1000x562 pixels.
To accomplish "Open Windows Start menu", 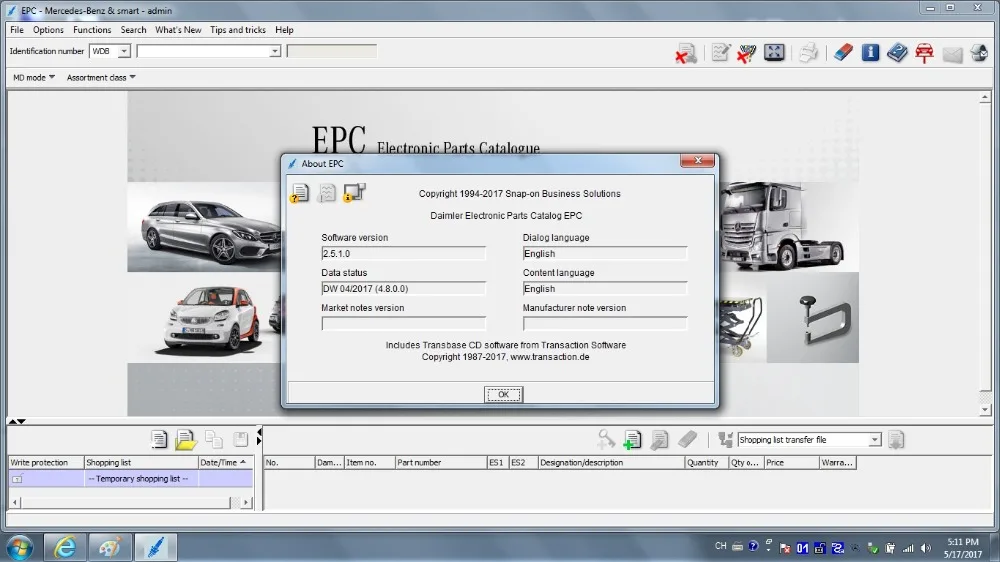I will (x=20, y=547).
